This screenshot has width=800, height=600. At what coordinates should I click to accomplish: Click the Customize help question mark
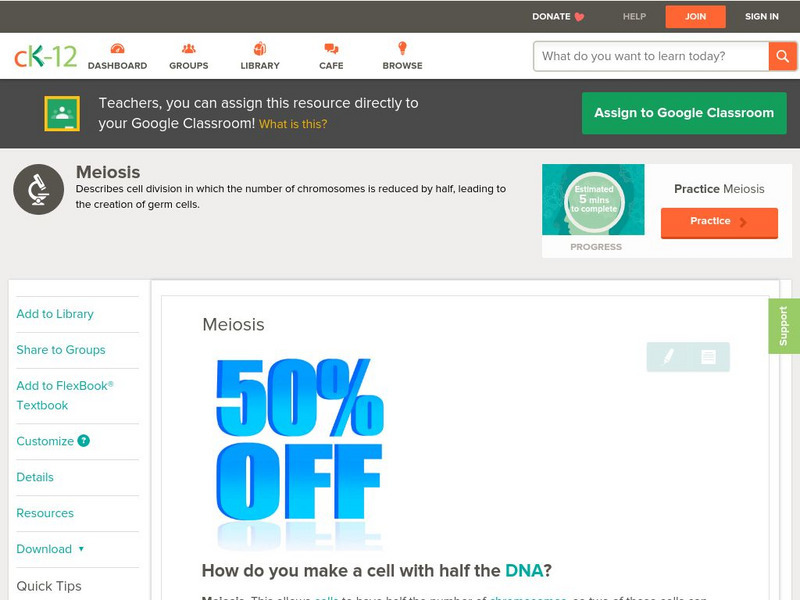point(83,441)
